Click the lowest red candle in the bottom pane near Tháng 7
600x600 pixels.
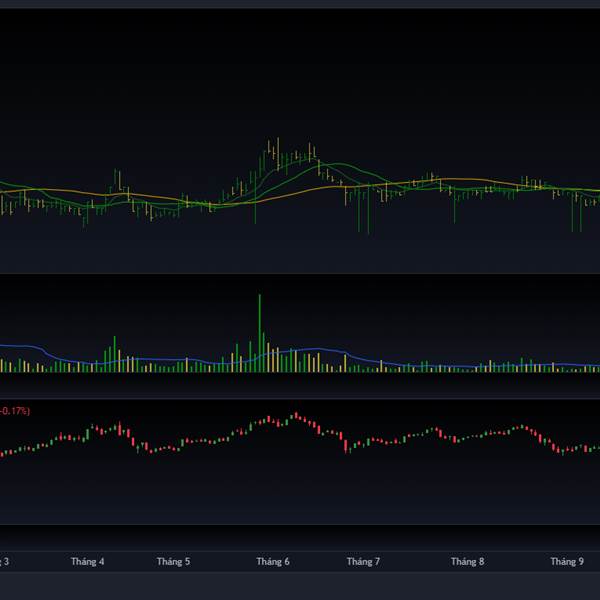(347, 447)
